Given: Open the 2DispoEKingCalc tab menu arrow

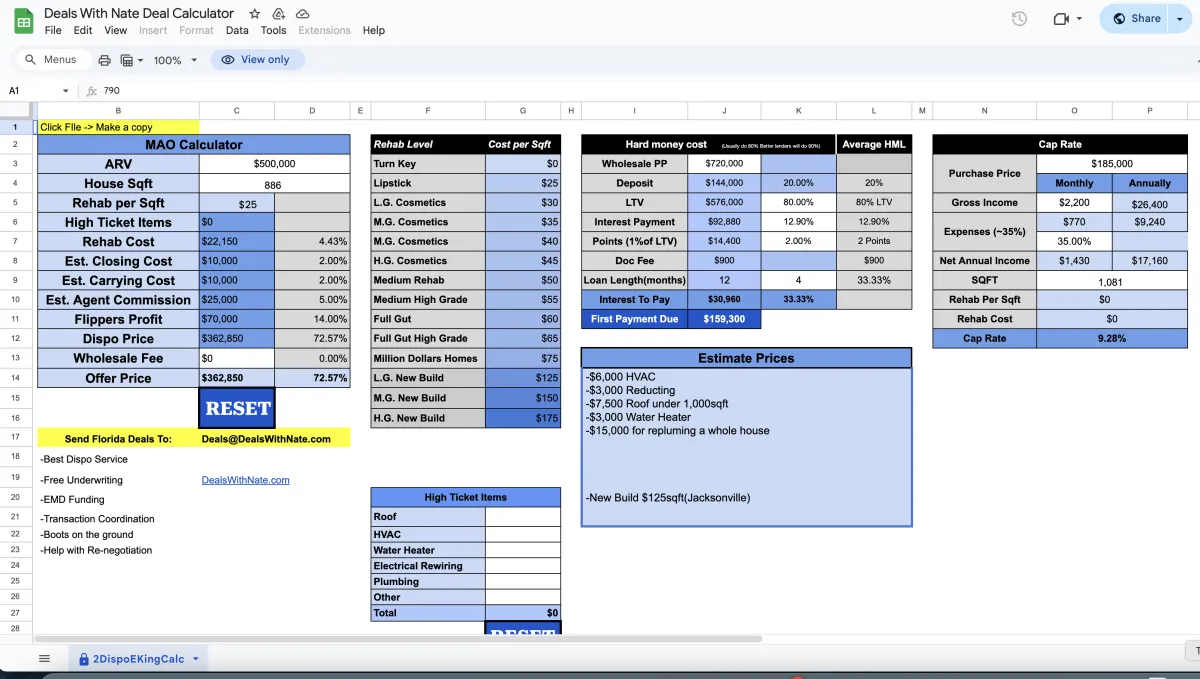Looking at the screenshot, I should click(196, 659).
